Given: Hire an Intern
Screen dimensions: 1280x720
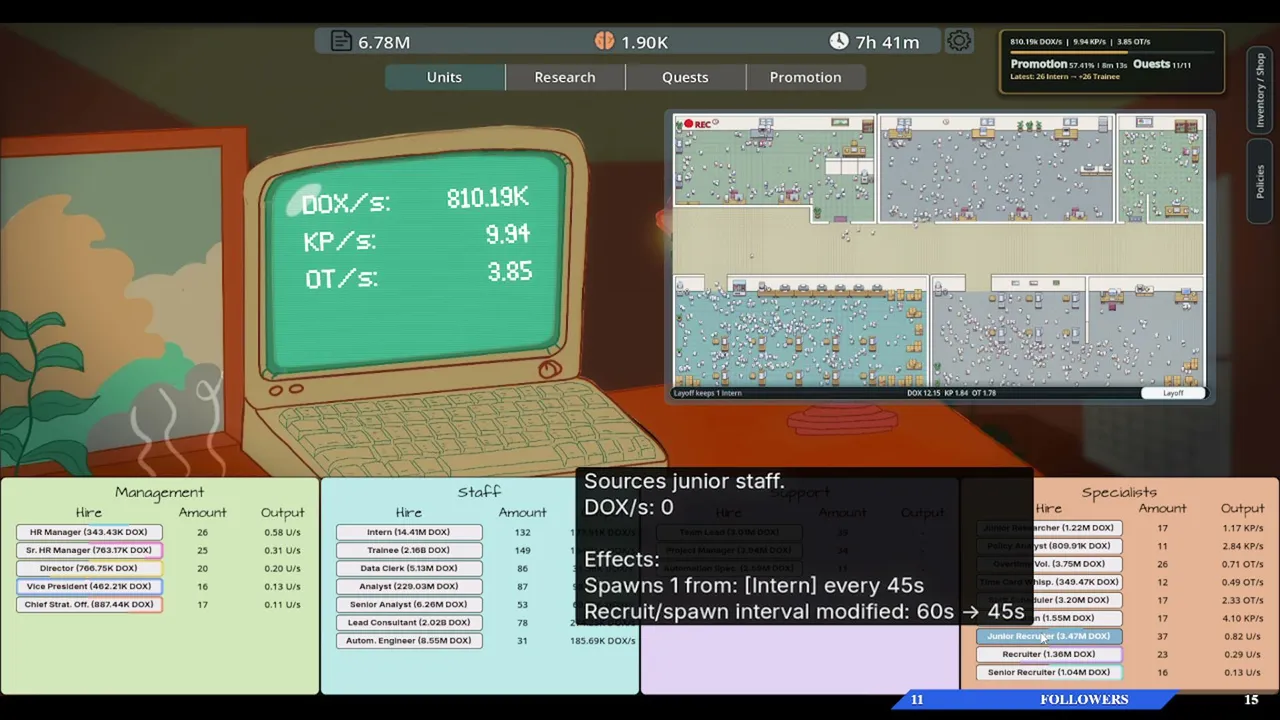Looking at the screenshot, I should (x=409, y=532).
